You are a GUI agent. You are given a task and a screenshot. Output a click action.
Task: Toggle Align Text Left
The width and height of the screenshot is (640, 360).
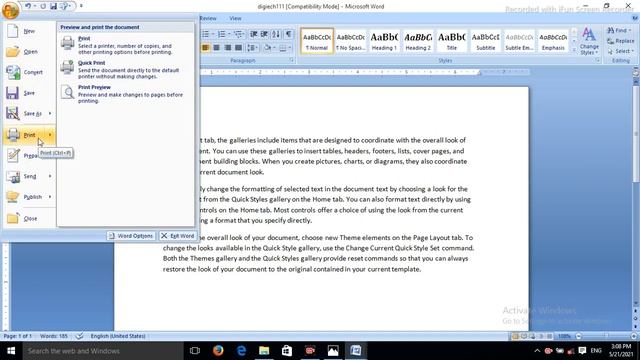pyautogui.click(x=205, y=48)
